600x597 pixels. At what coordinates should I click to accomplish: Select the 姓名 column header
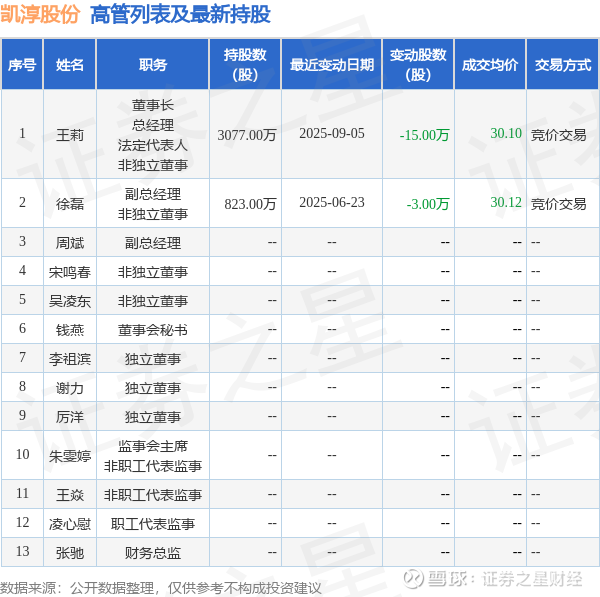click(70, 65)
